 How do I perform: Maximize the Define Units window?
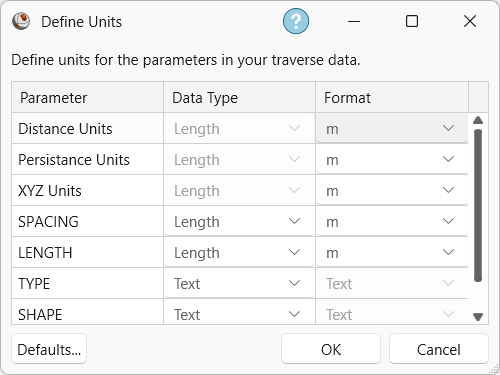412,21
